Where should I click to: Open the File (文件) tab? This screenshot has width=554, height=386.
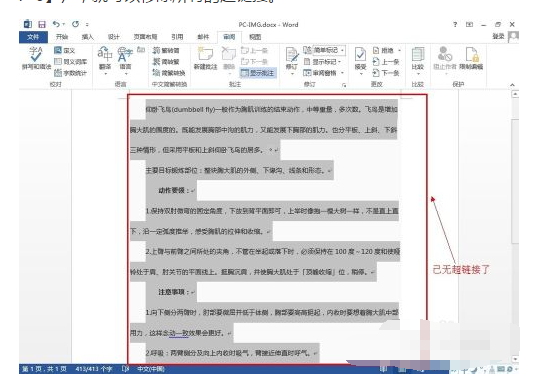[33, 37]
